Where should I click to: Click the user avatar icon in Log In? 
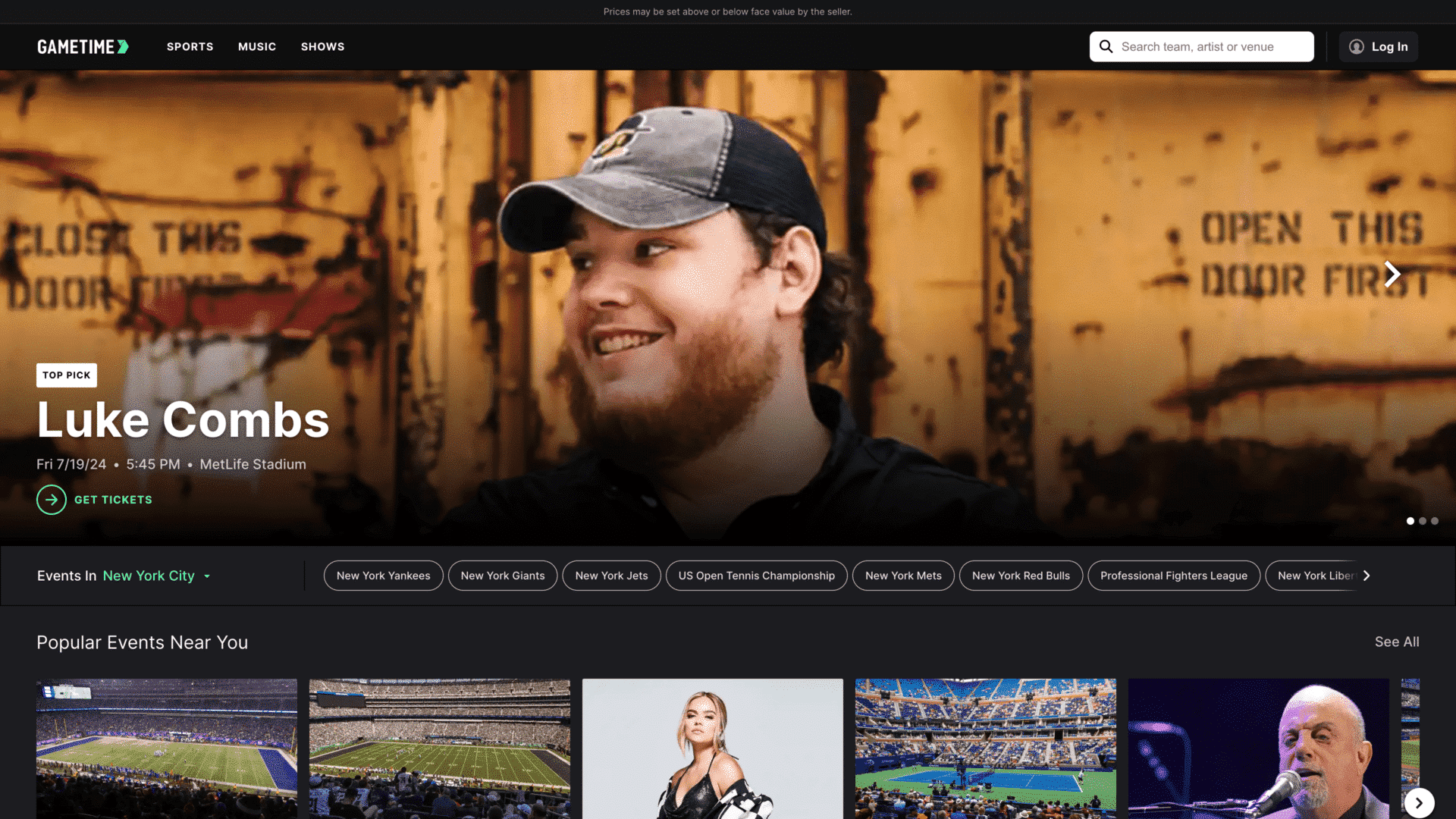[x=1356, y=47]
